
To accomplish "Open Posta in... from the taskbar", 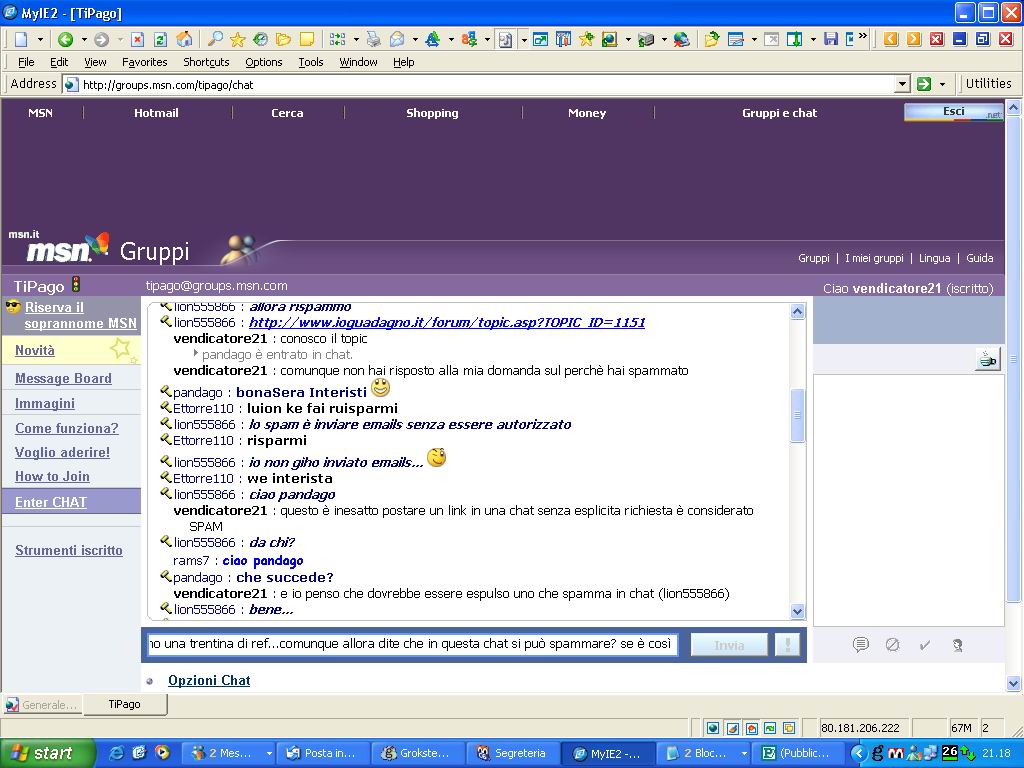I will [x=323, y=753].
